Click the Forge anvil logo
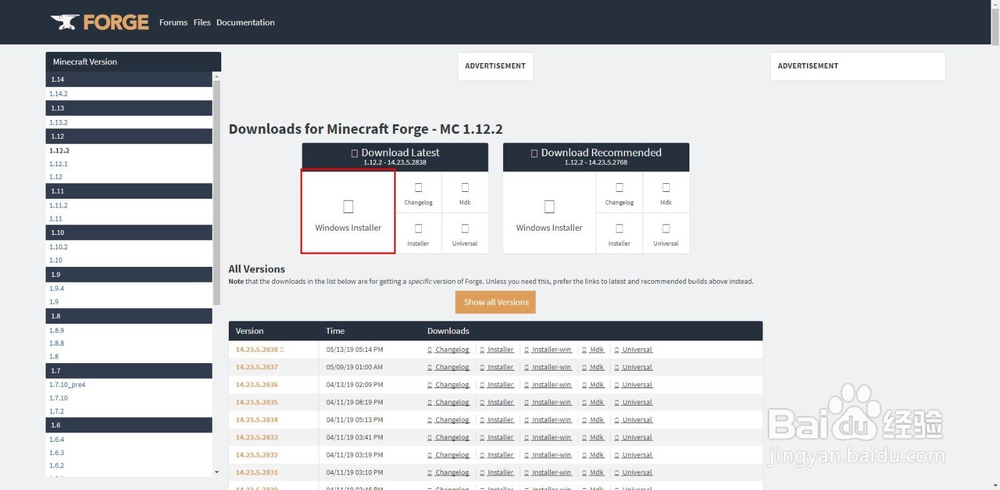The height and width of the screenshot is (490, 1000). click(99, 22)
